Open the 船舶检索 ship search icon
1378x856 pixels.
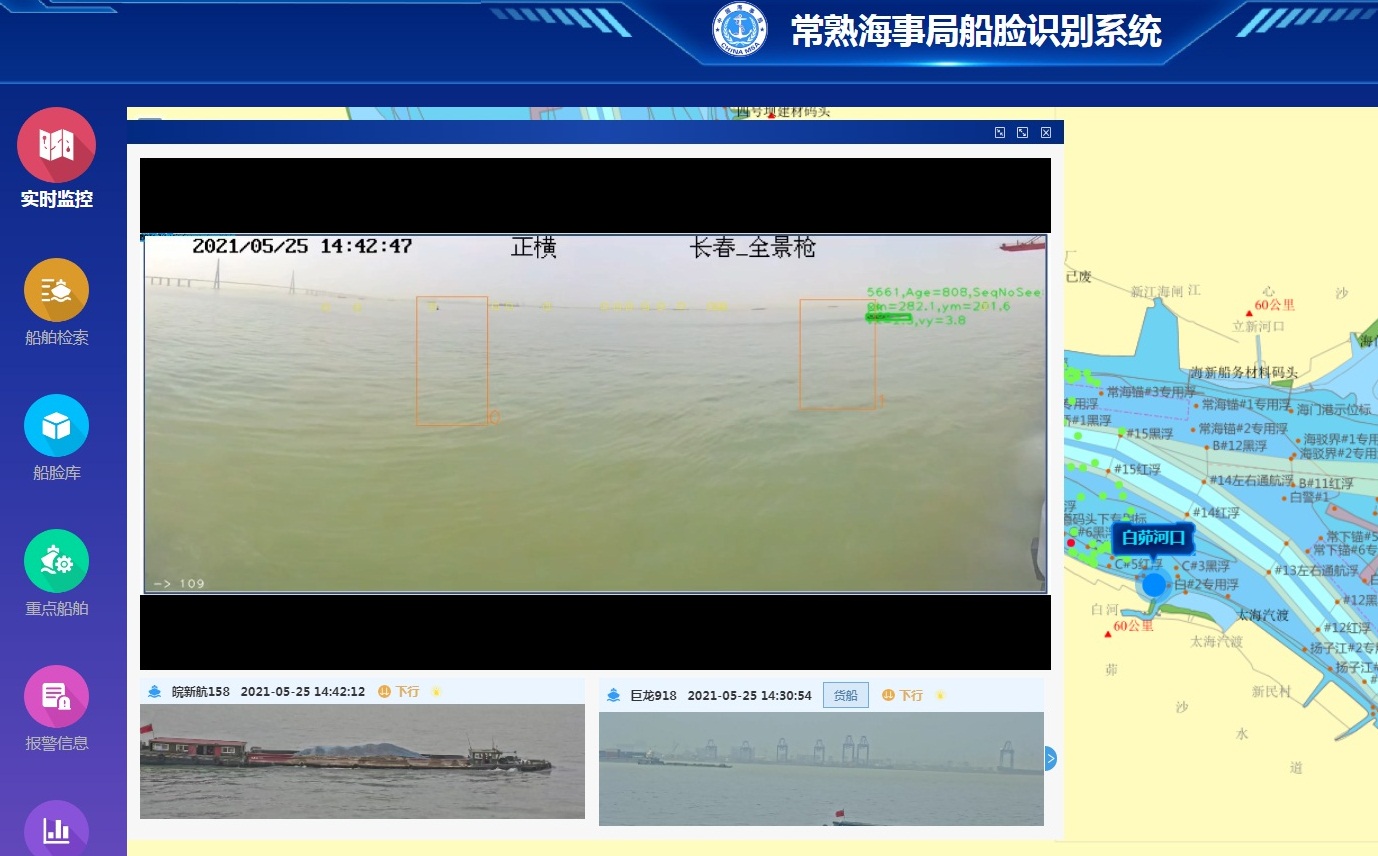56,291
